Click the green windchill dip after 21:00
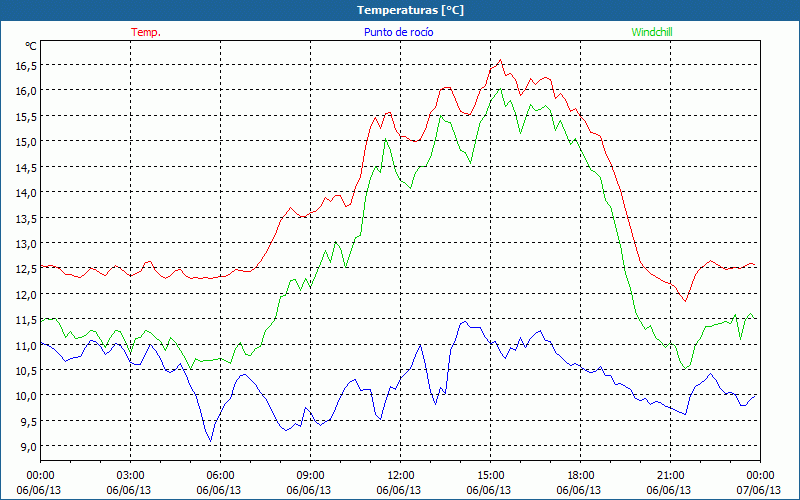Image resolution: width=800 pixels, height=500 pixels. [x=685, y=368]
